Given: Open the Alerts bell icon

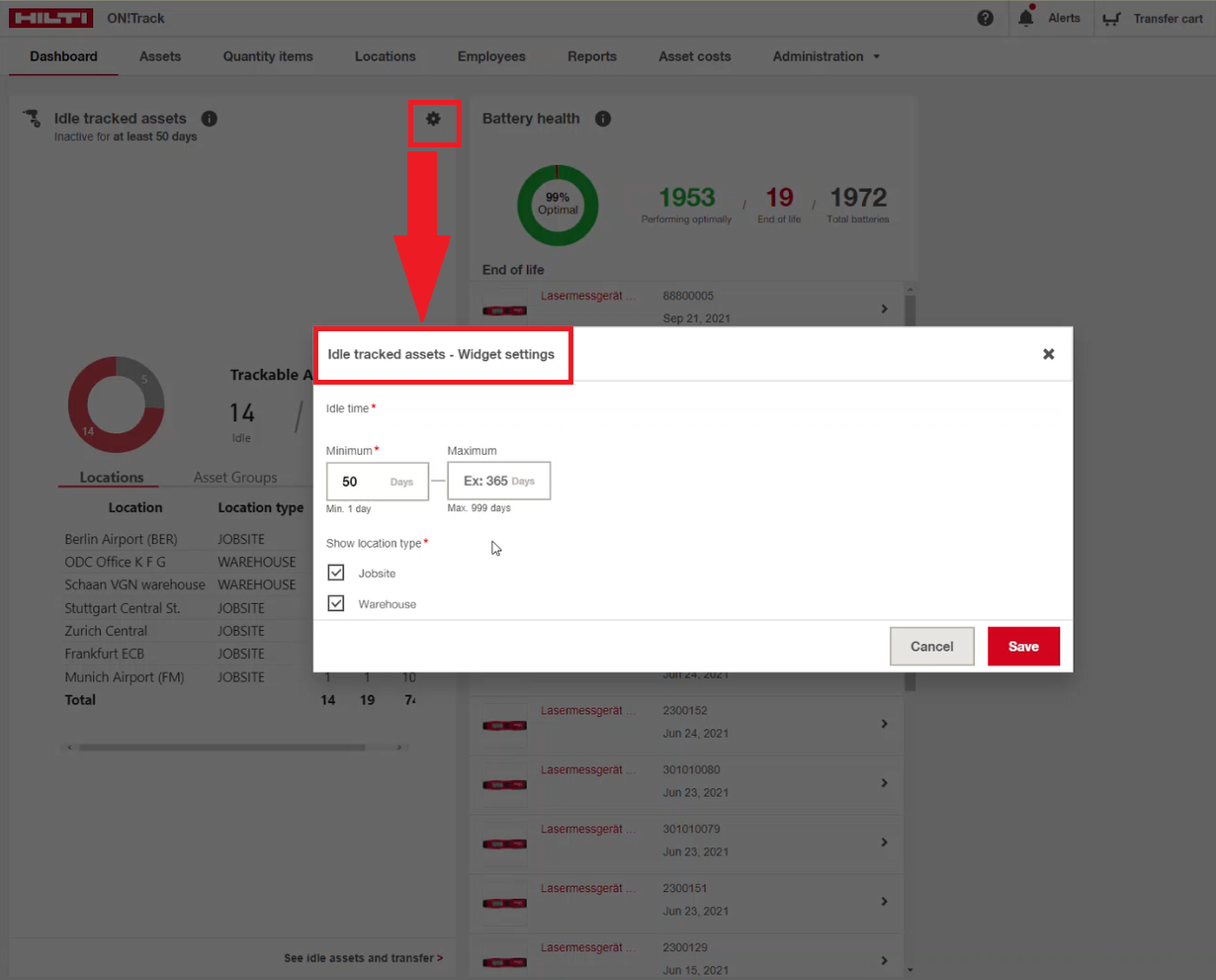Looking at the screenshot, I should (x=1026, y=18).
